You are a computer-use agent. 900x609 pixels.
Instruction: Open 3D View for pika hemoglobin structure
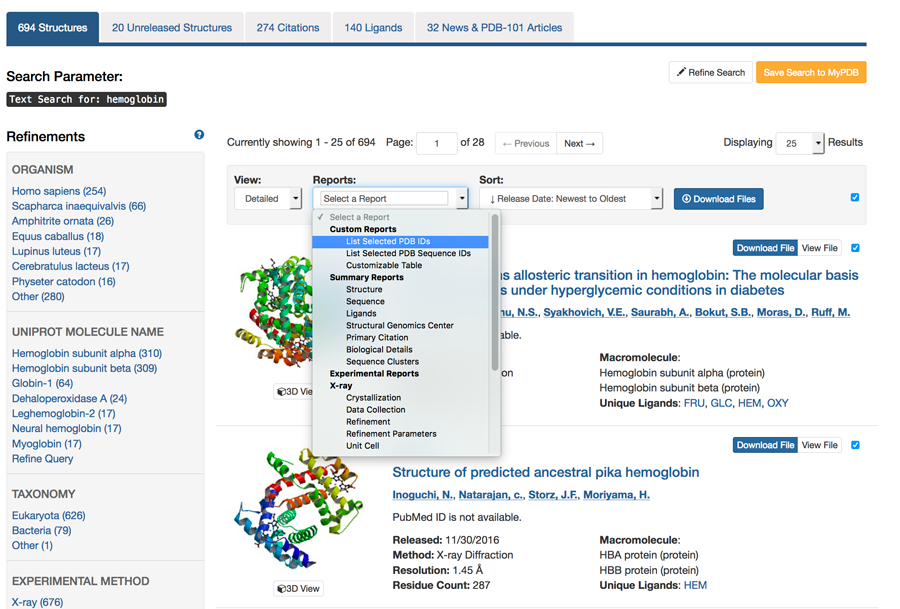(298, 588)
